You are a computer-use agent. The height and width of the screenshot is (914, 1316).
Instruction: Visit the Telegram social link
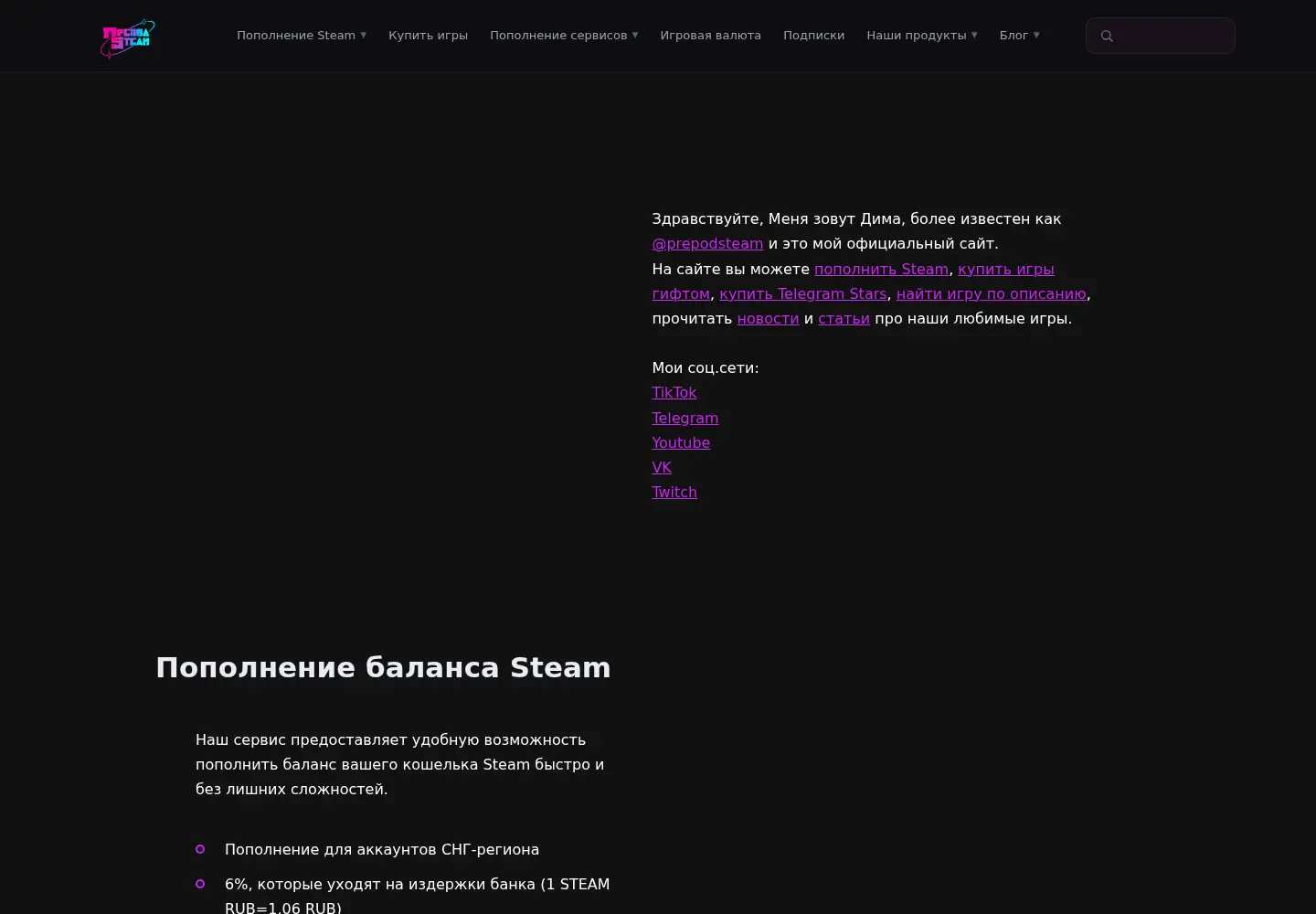(685, 418)
